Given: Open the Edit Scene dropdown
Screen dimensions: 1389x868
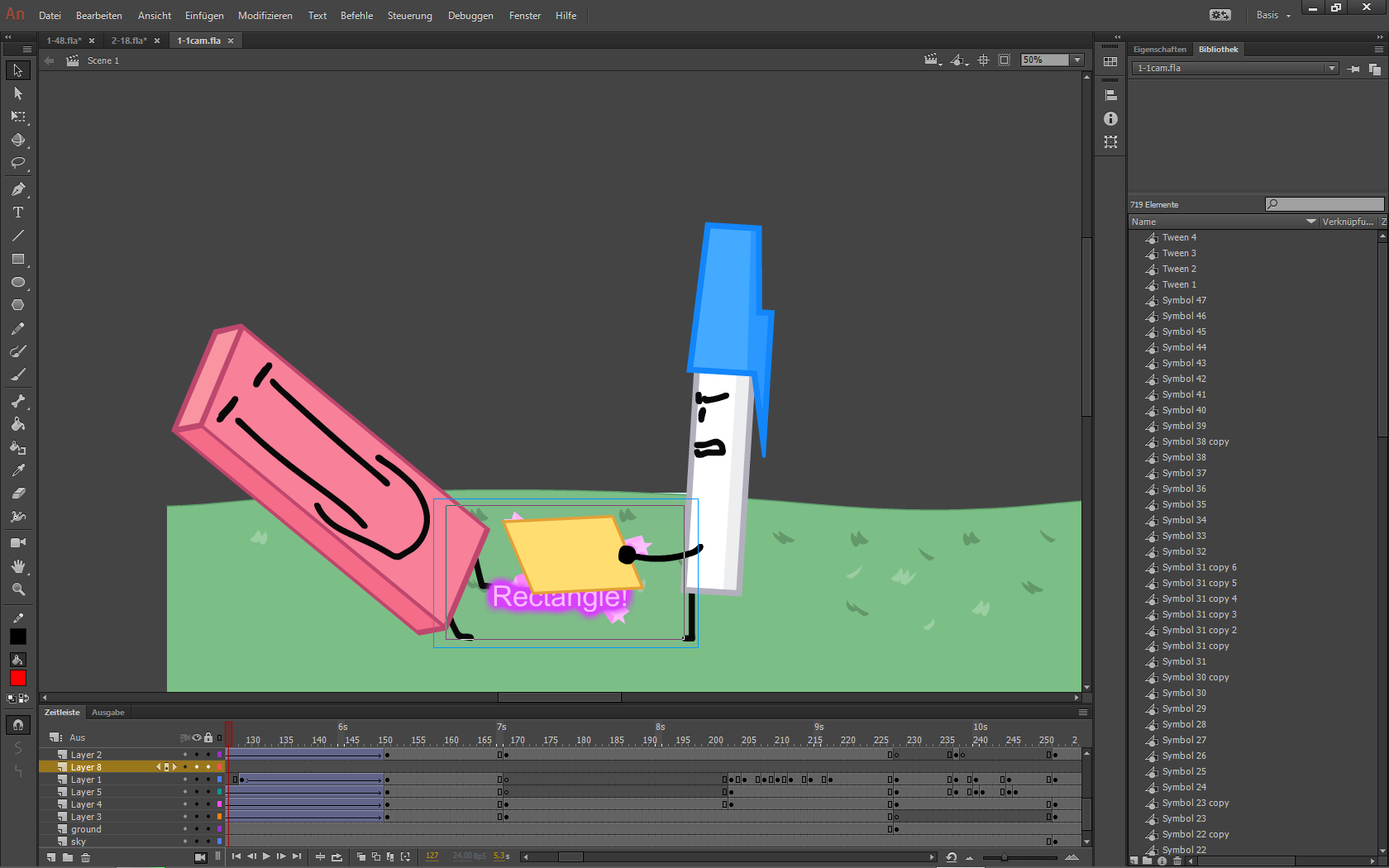Looking at the screenshot, I should click(x=933, y=60).
